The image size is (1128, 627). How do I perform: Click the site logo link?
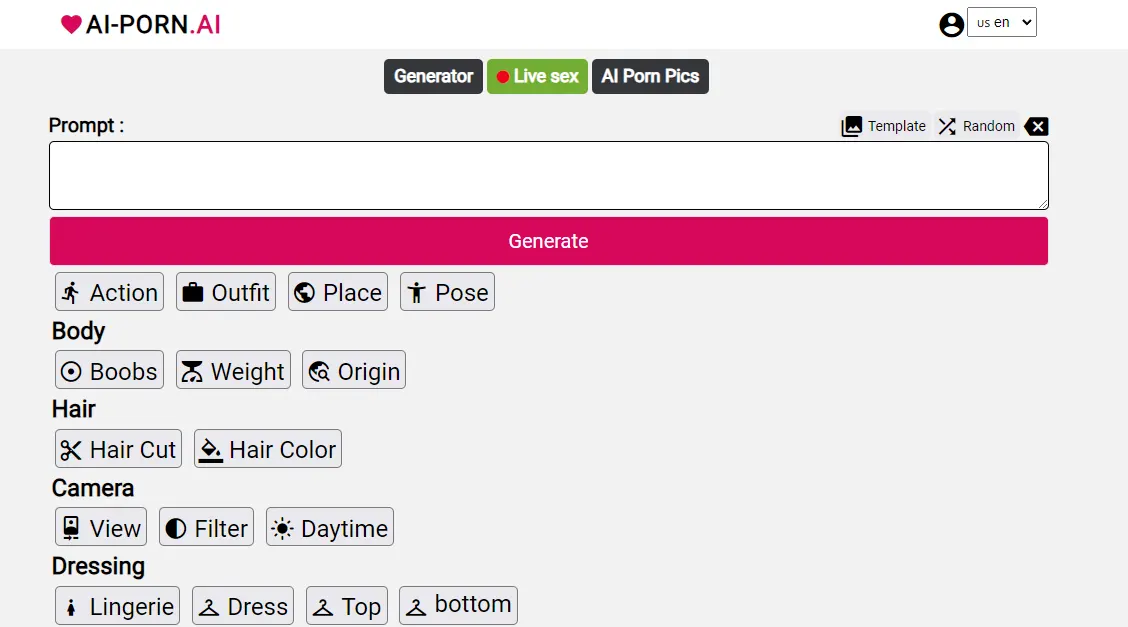tap(140, 24)
